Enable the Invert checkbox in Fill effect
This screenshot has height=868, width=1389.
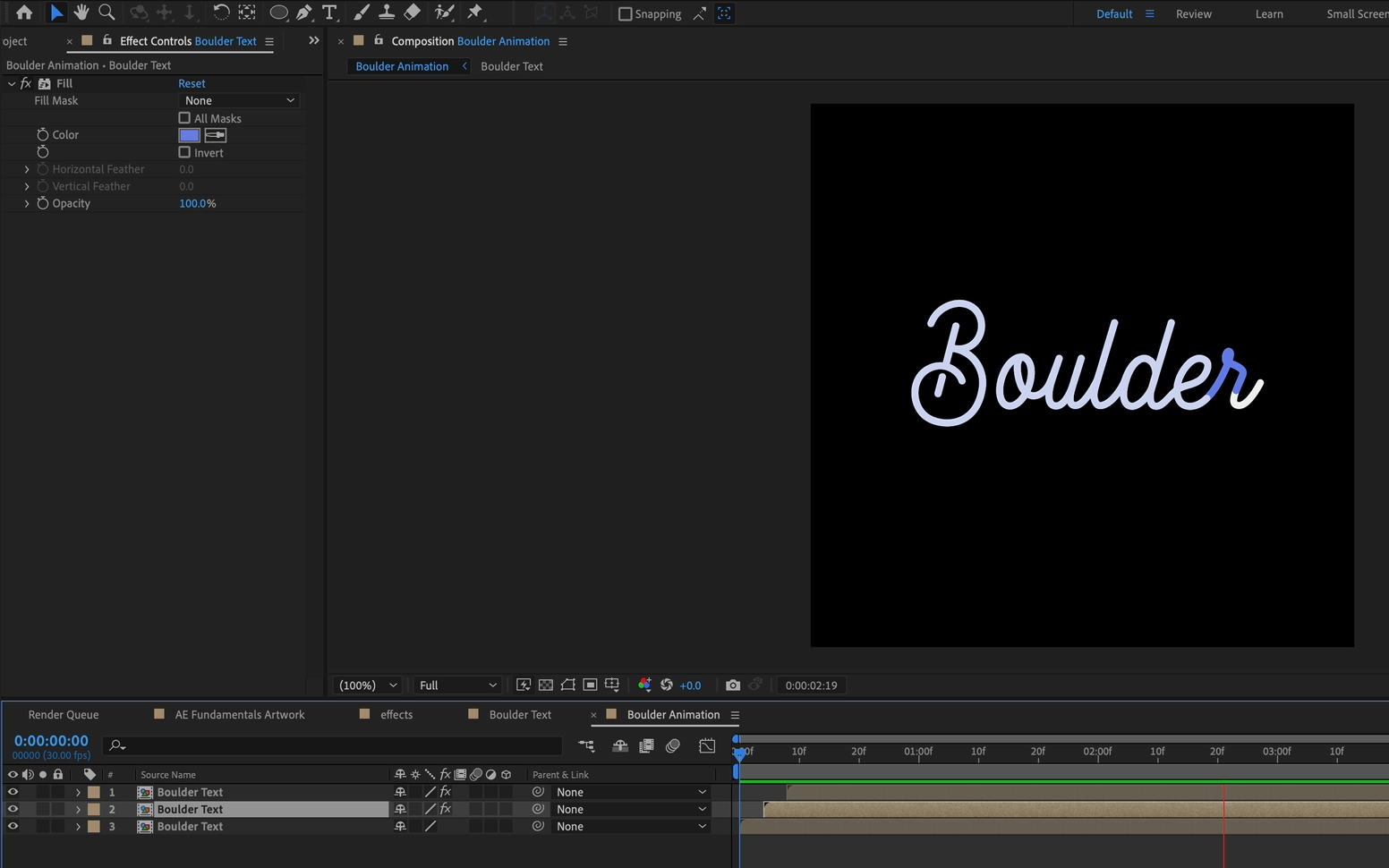(184, 152)
